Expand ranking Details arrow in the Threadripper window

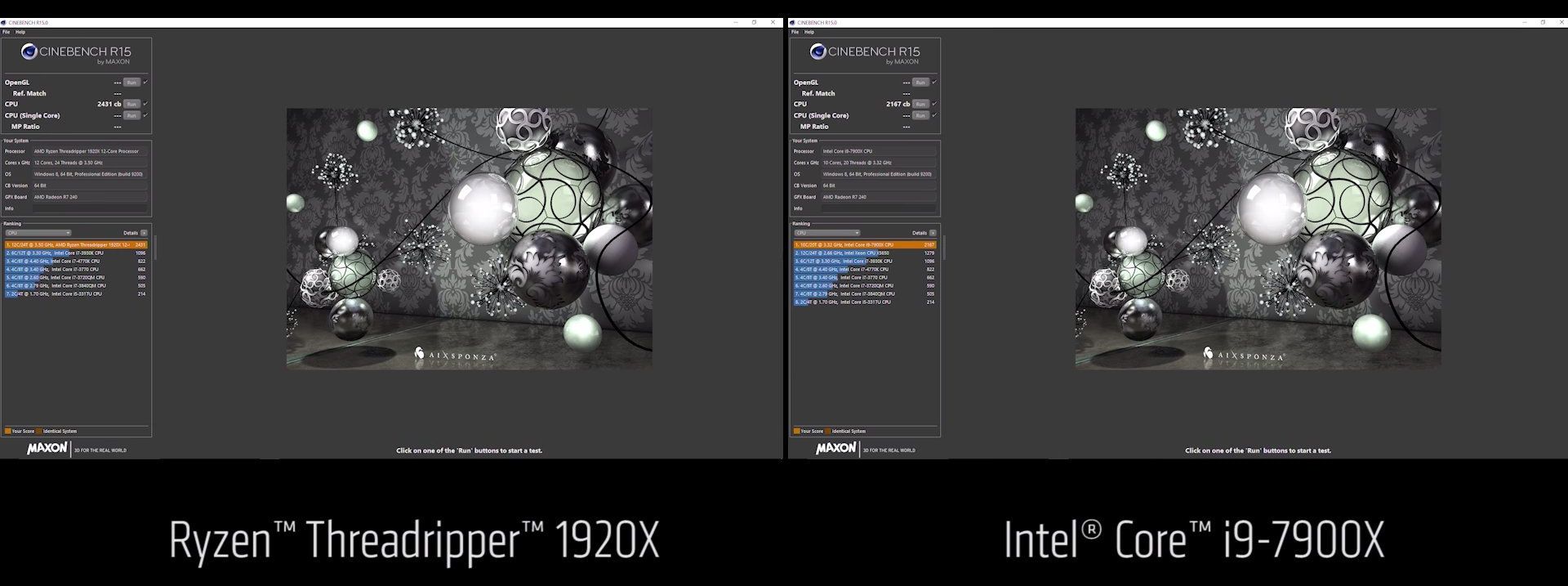[x=145, y=233]
